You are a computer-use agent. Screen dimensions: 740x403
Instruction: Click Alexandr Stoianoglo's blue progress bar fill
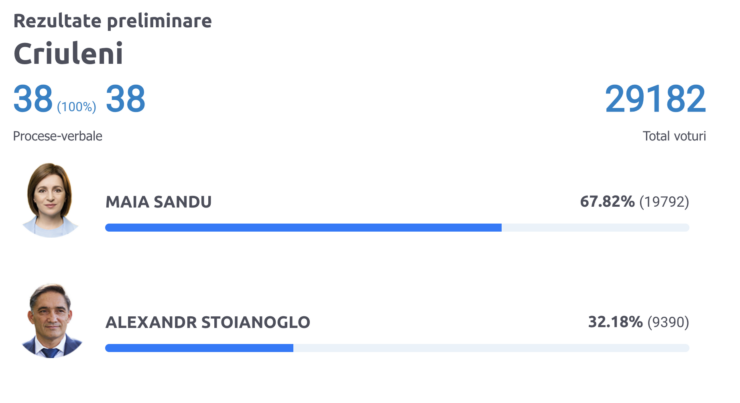click(199, 348)
